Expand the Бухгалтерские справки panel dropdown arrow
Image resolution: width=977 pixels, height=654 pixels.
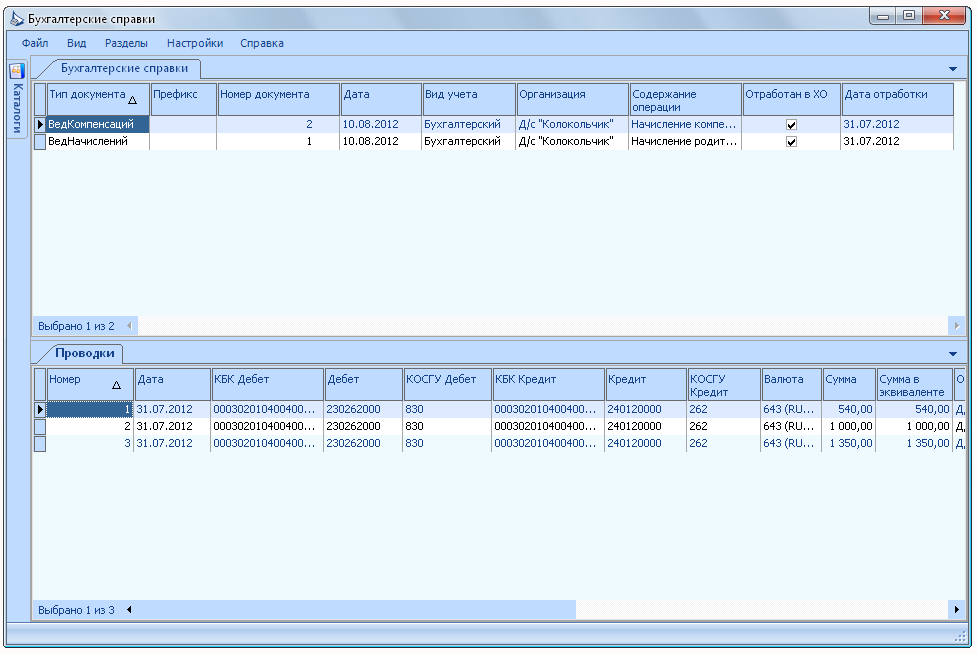pyautogui.click(x=953, y=69)
